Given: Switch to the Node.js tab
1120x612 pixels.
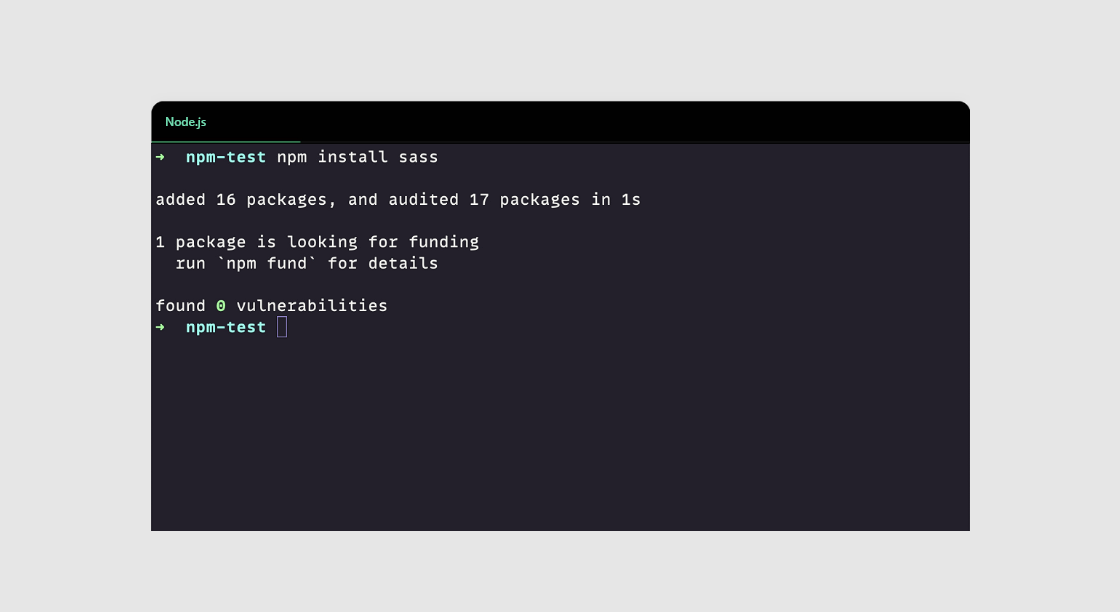Looking at the screenshot, I should point(186,122).
